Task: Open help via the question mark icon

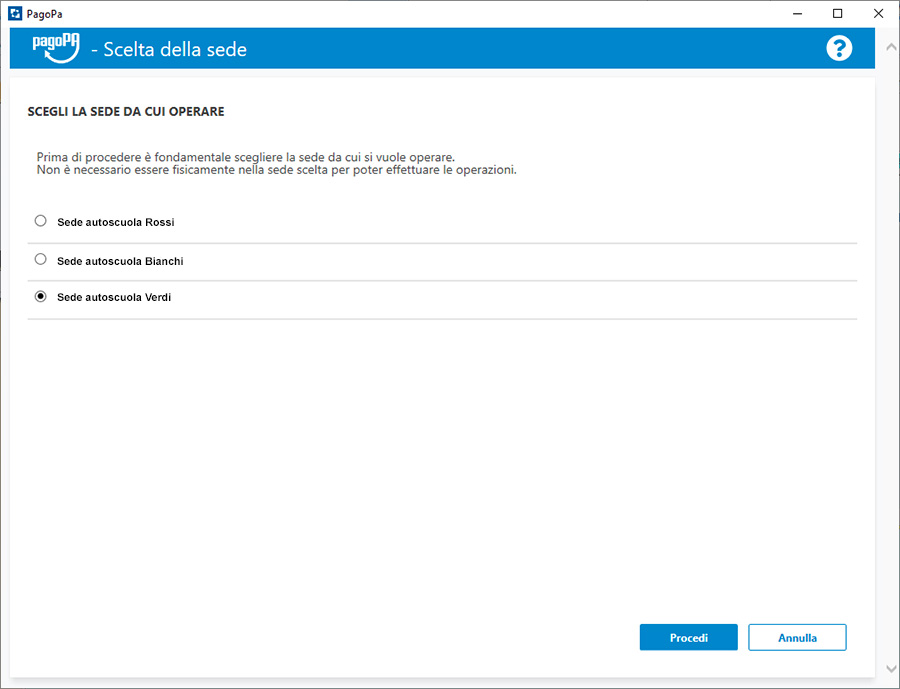Action: [839, 48]
